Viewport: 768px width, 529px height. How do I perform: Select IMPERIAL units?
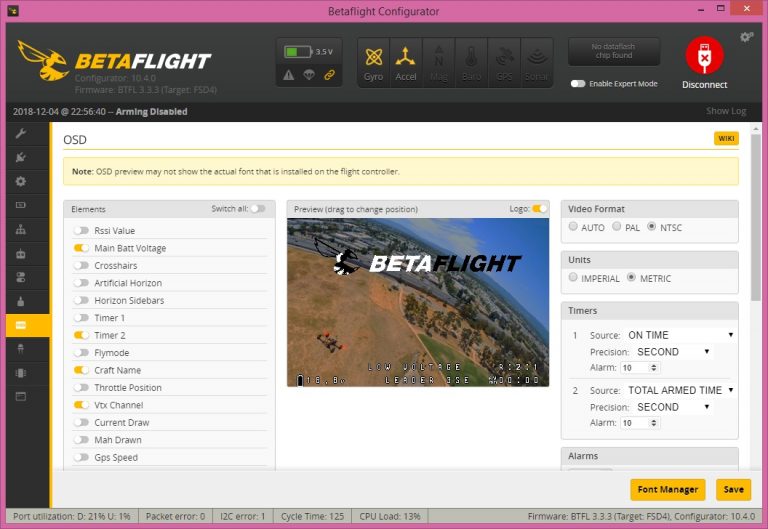coord(573,277)
